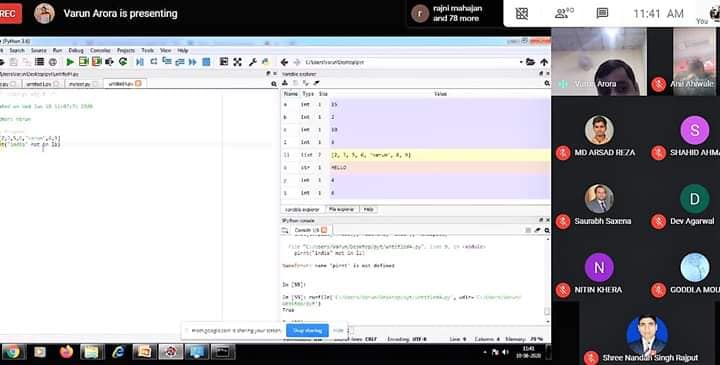This screenshot has height=365, width=720.
Task: Click the File switcher list icon
Action: coord(40,62)
